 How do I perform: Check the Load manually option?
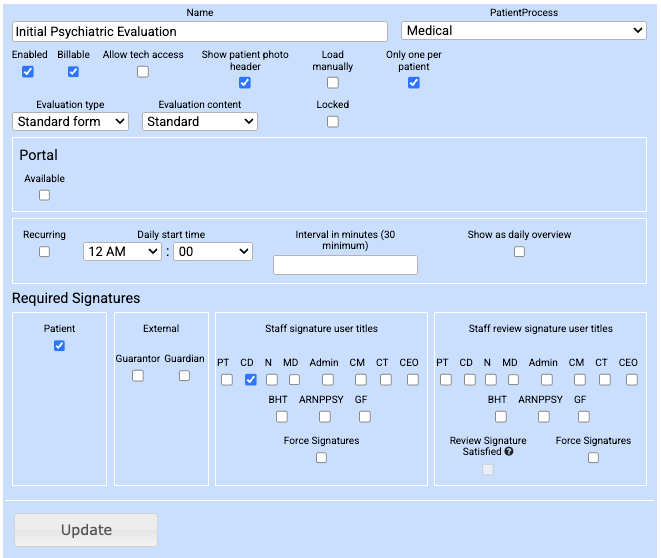click(333, 83)
